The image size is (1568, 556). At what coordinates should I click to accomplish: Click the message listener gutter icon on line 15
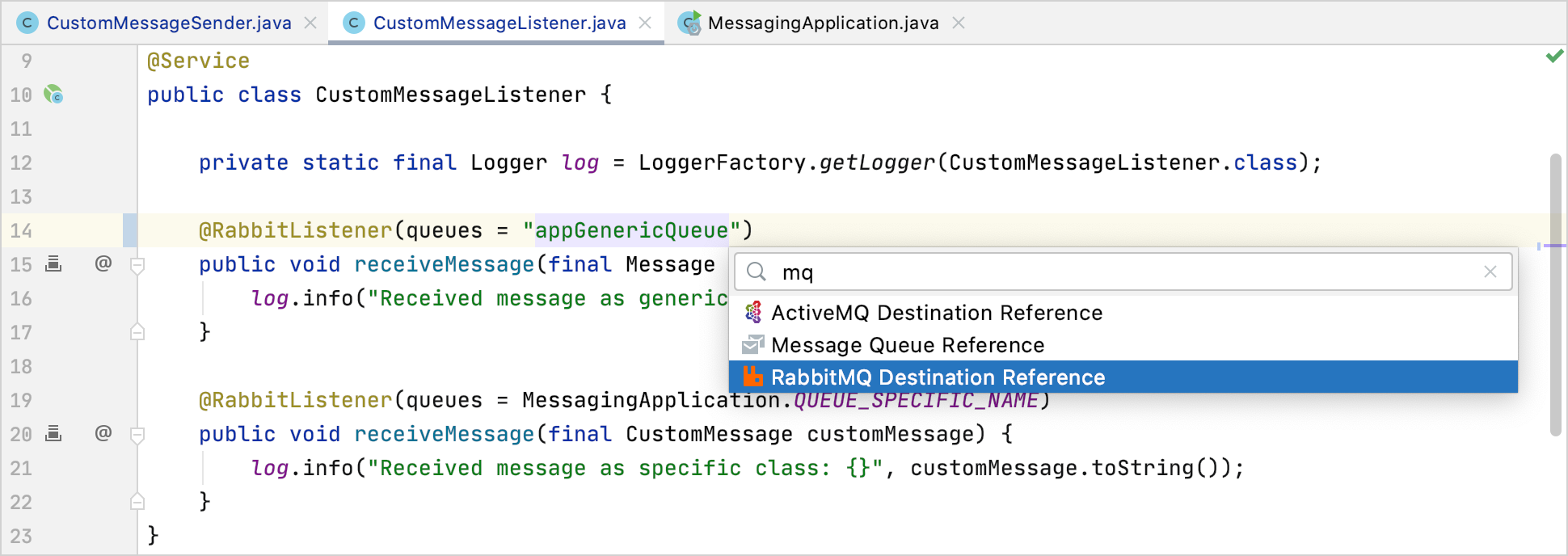[x=53, y=263]
